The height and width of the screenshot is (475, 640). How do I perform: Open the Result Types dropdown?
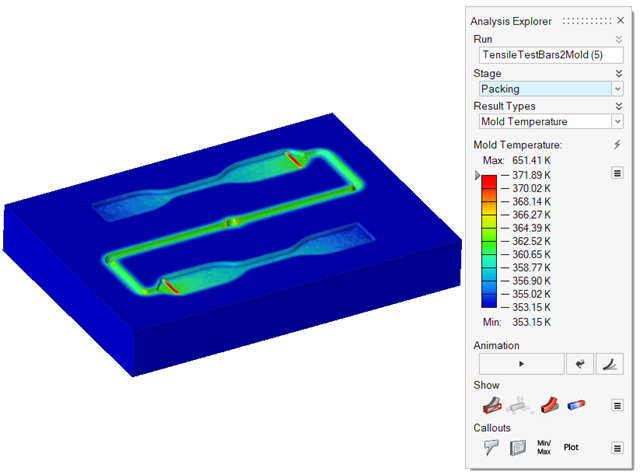pyautogui.click(x=550, y=122)
